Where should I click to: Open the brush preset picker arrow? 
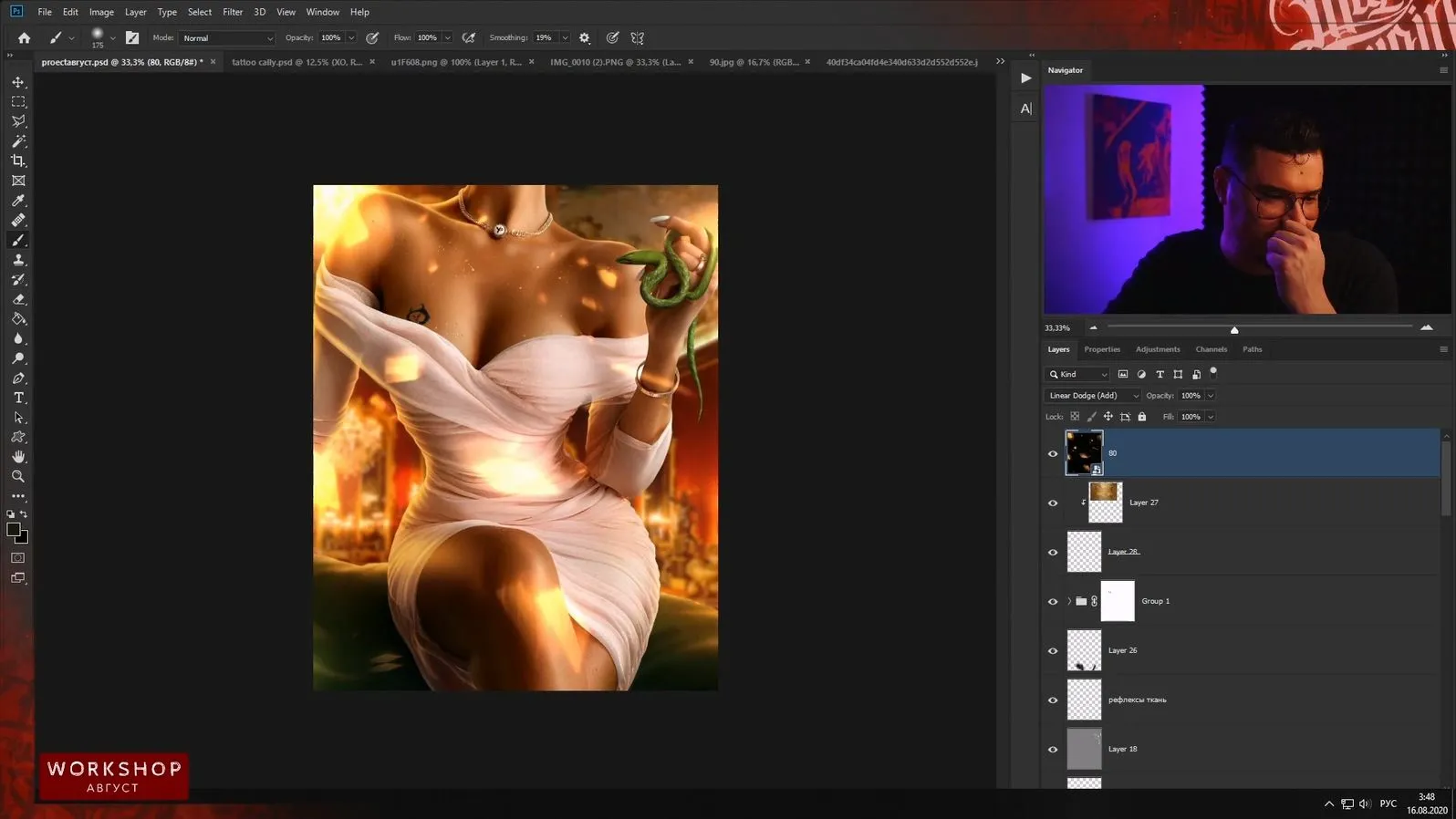pyautogui.click(x=112, y=38)
